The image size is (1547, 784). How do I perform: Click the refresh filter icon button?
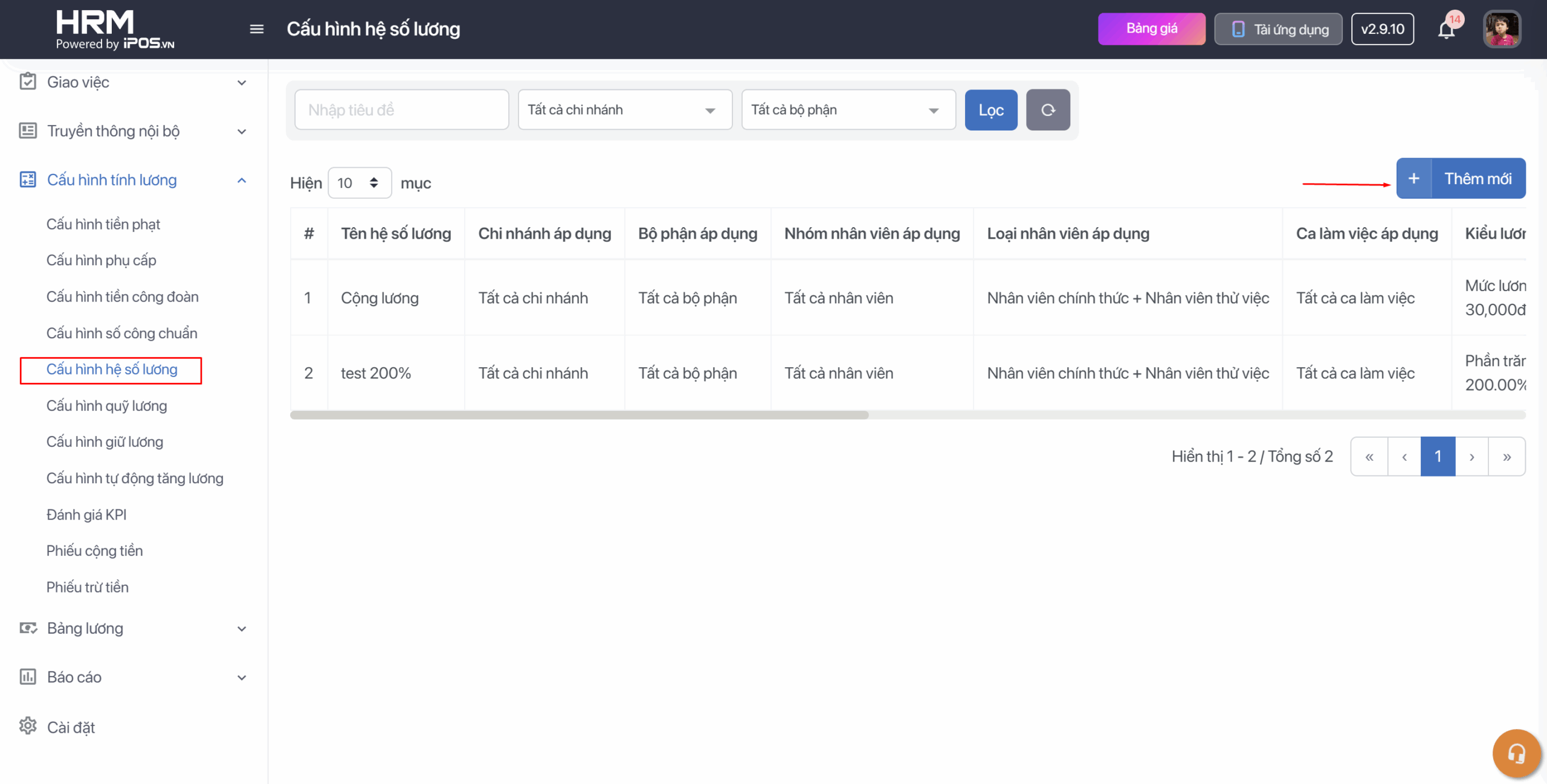click(x=1048, y=110)
